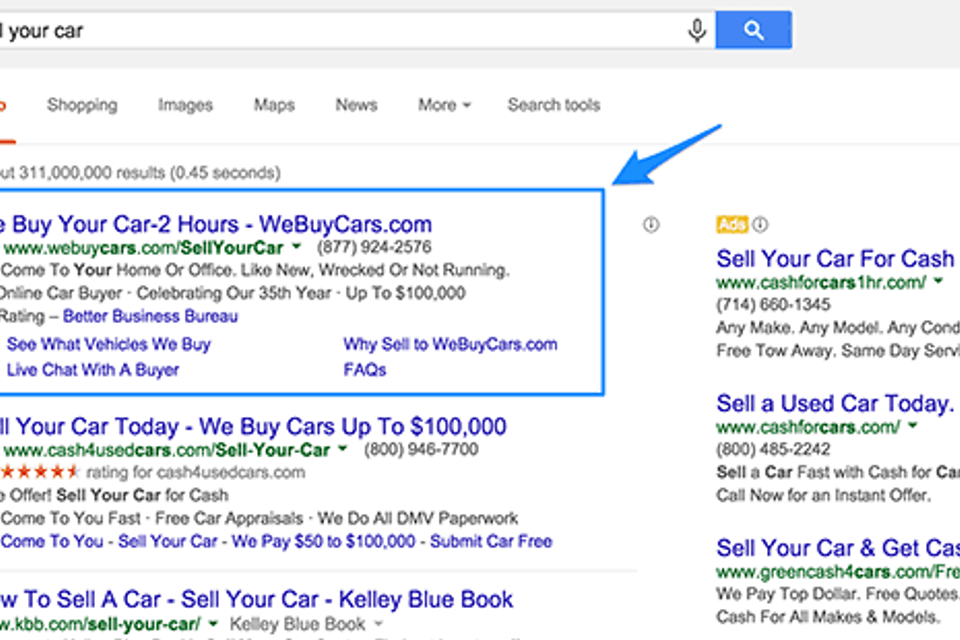The image size is (960, 640).
Task: Expand the dropdown arrow beside webuycars.com URL
Action: (x=296, y=247)
